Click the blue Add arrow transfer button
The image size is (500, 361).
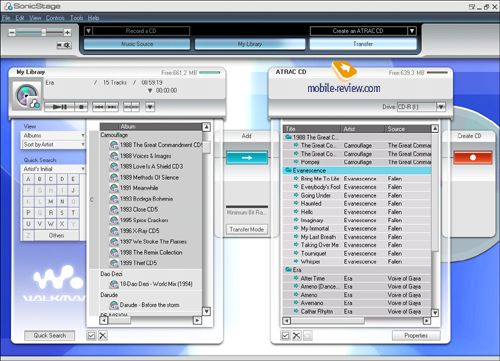pos(247,158)
